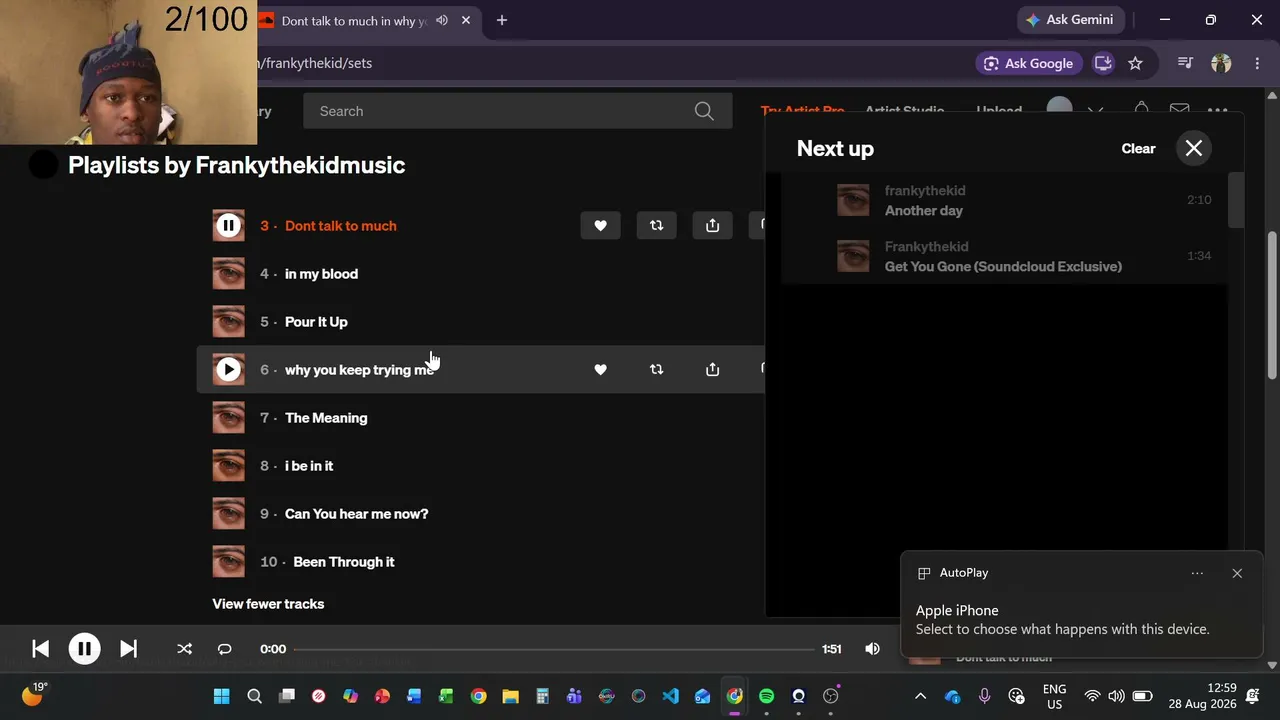
Task: Repost the track why you keep trying me
Action: [656, 370]
